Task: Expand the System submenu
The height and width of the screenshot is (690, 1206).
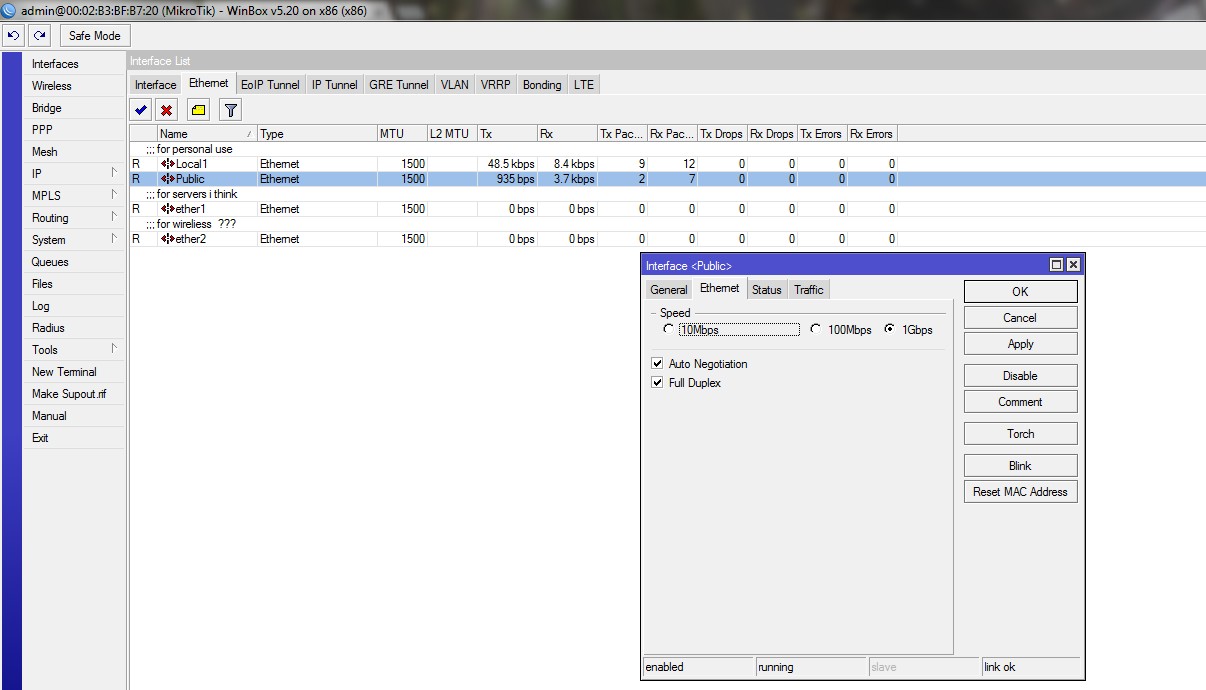Action: coord(114,239)
